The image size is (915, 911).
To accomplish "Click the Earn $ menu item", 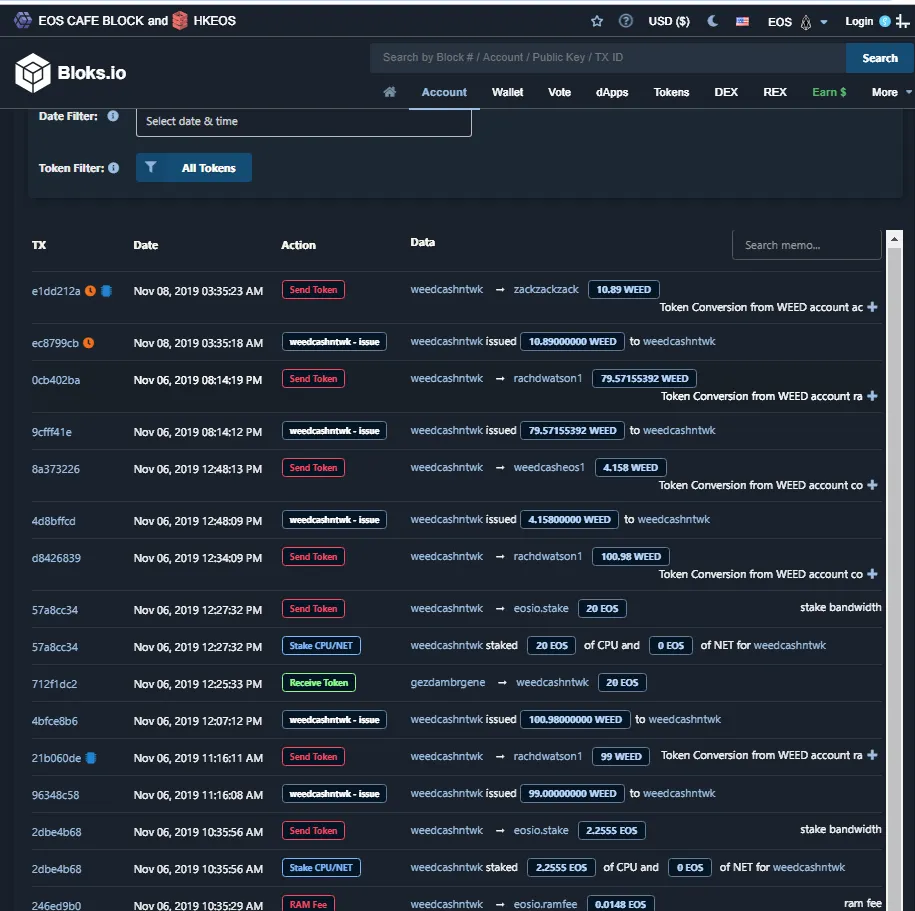I will pos(829,92).
